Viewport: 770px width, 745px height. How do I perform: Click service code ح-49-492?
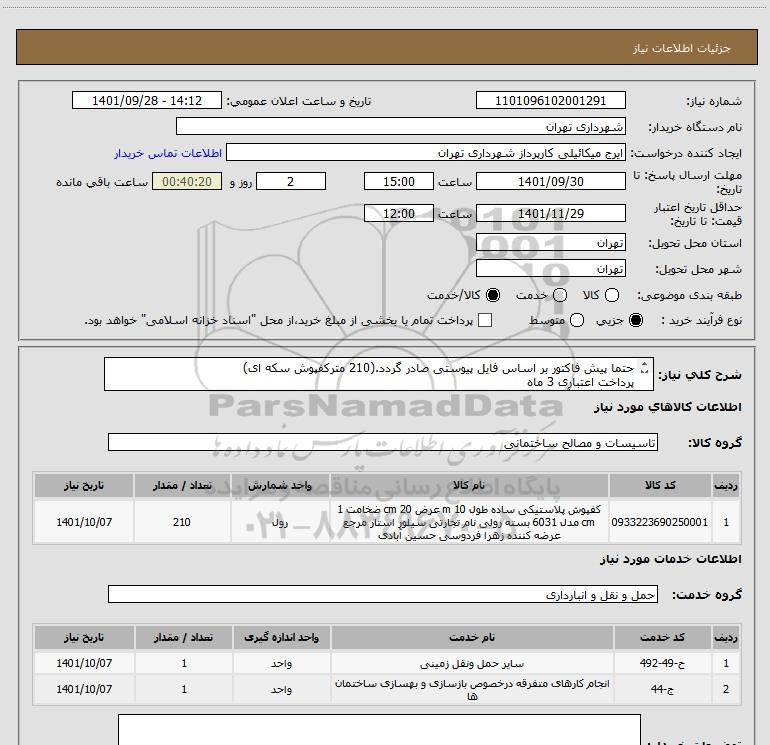point(662,663)
